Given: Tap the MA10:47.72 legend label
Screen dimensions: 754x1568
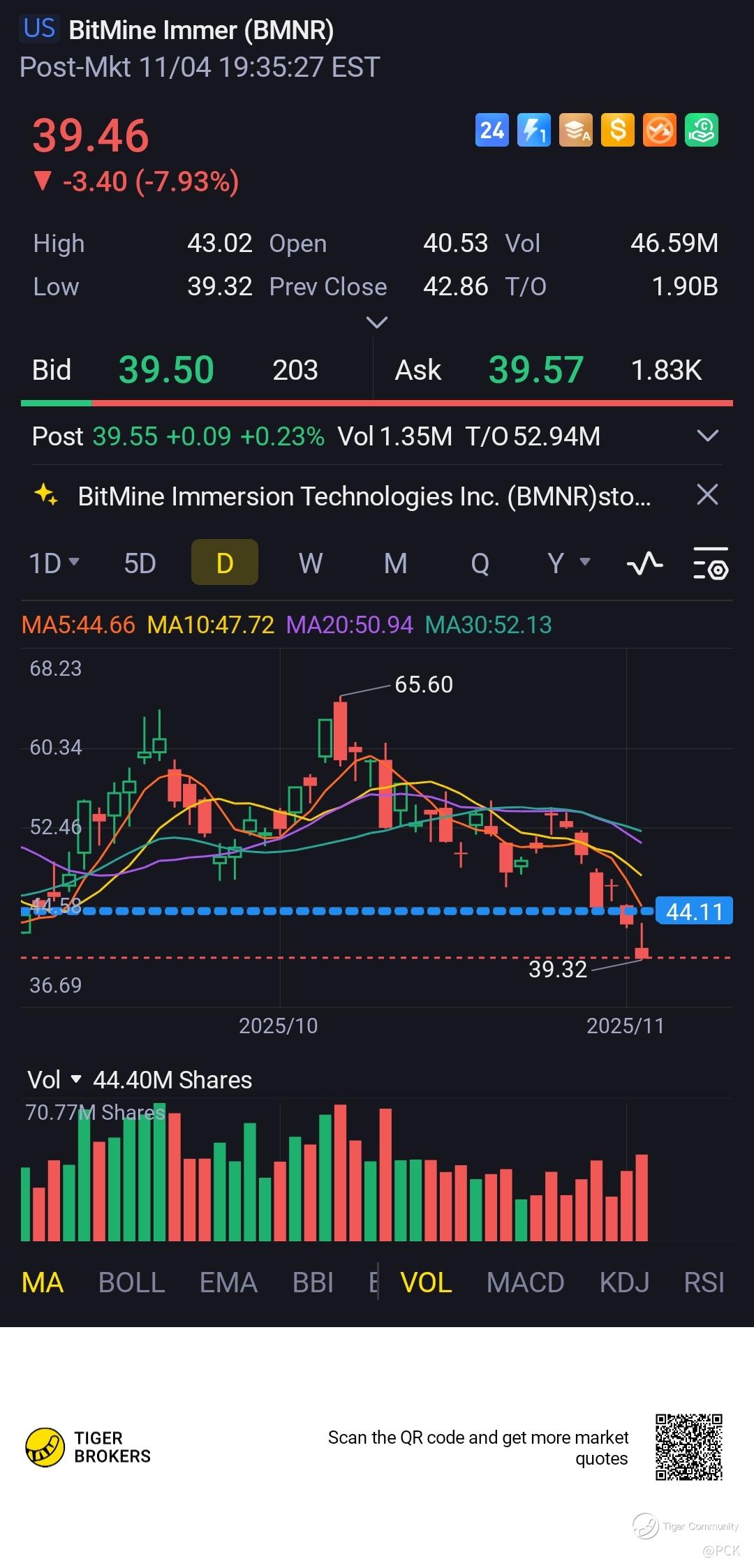Looking at the screenshot, I should [211, 625].
